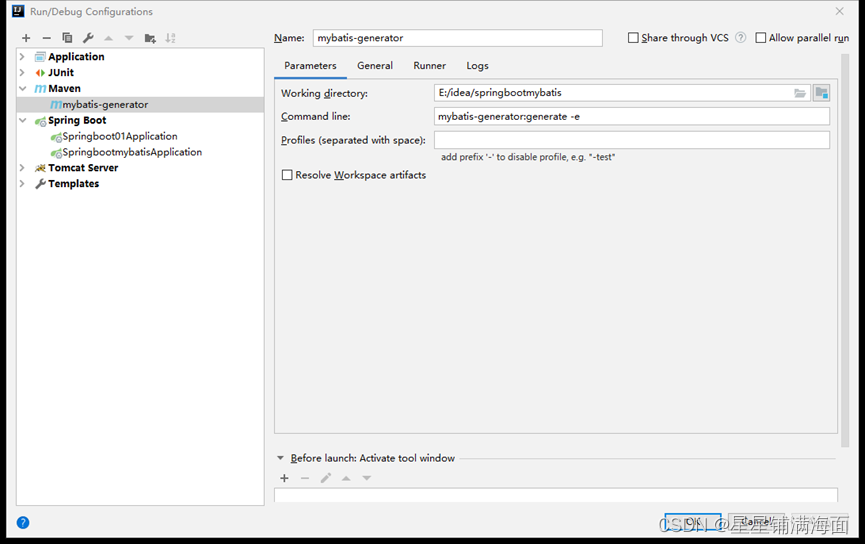Open help for Share through VCS
This screenshot has height=544, width=865.
(x=741, y=38)
